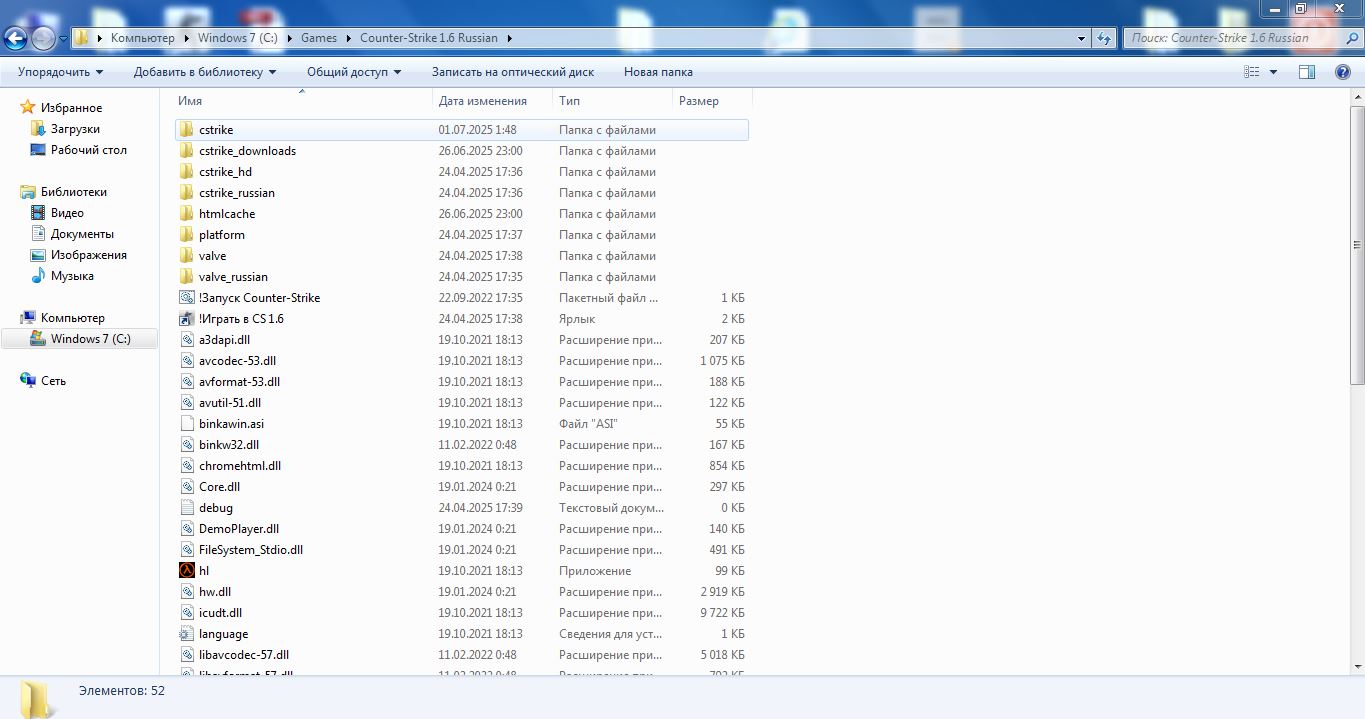This screenshot has height=719, width=1365.
Task: Open the Добавить в библиотеку dropdown
Action: (x=205, y=72)
